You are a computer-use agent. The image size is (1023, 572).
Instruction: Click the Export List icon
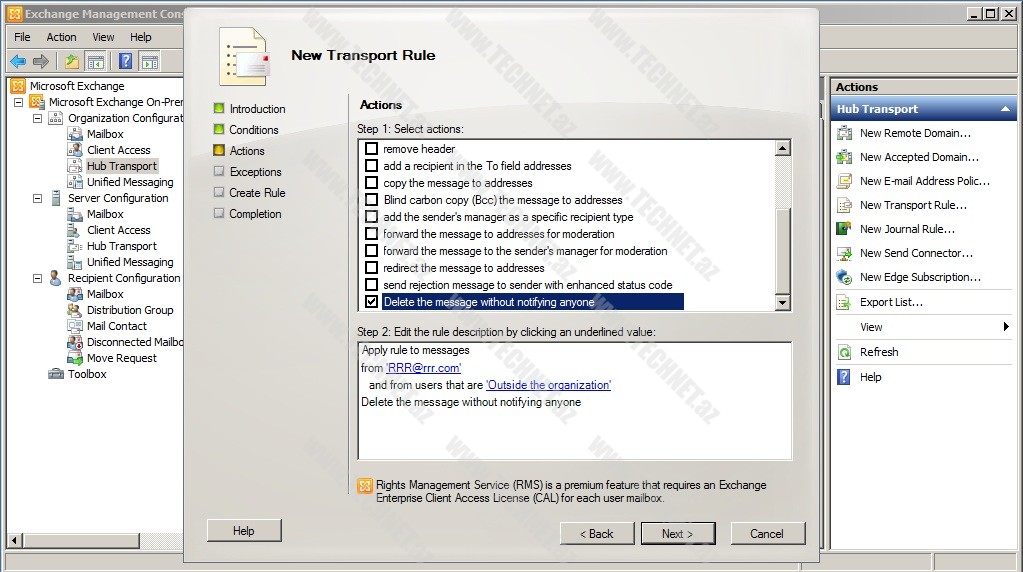[x=844, y=302]
